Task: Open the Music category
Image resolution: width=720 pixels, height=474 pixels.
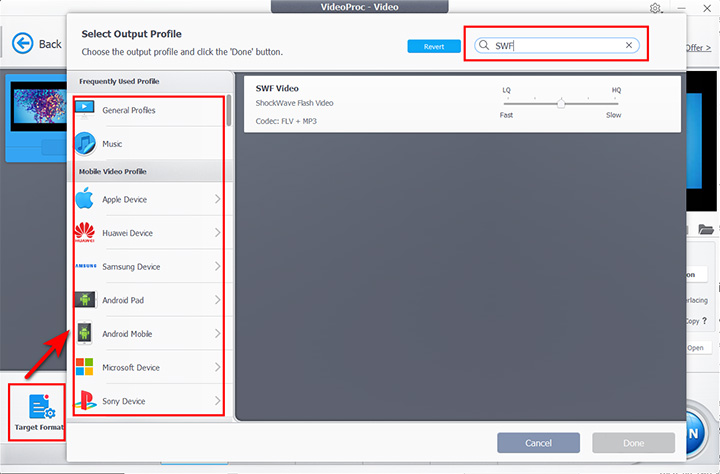Action: pos(149,144)
